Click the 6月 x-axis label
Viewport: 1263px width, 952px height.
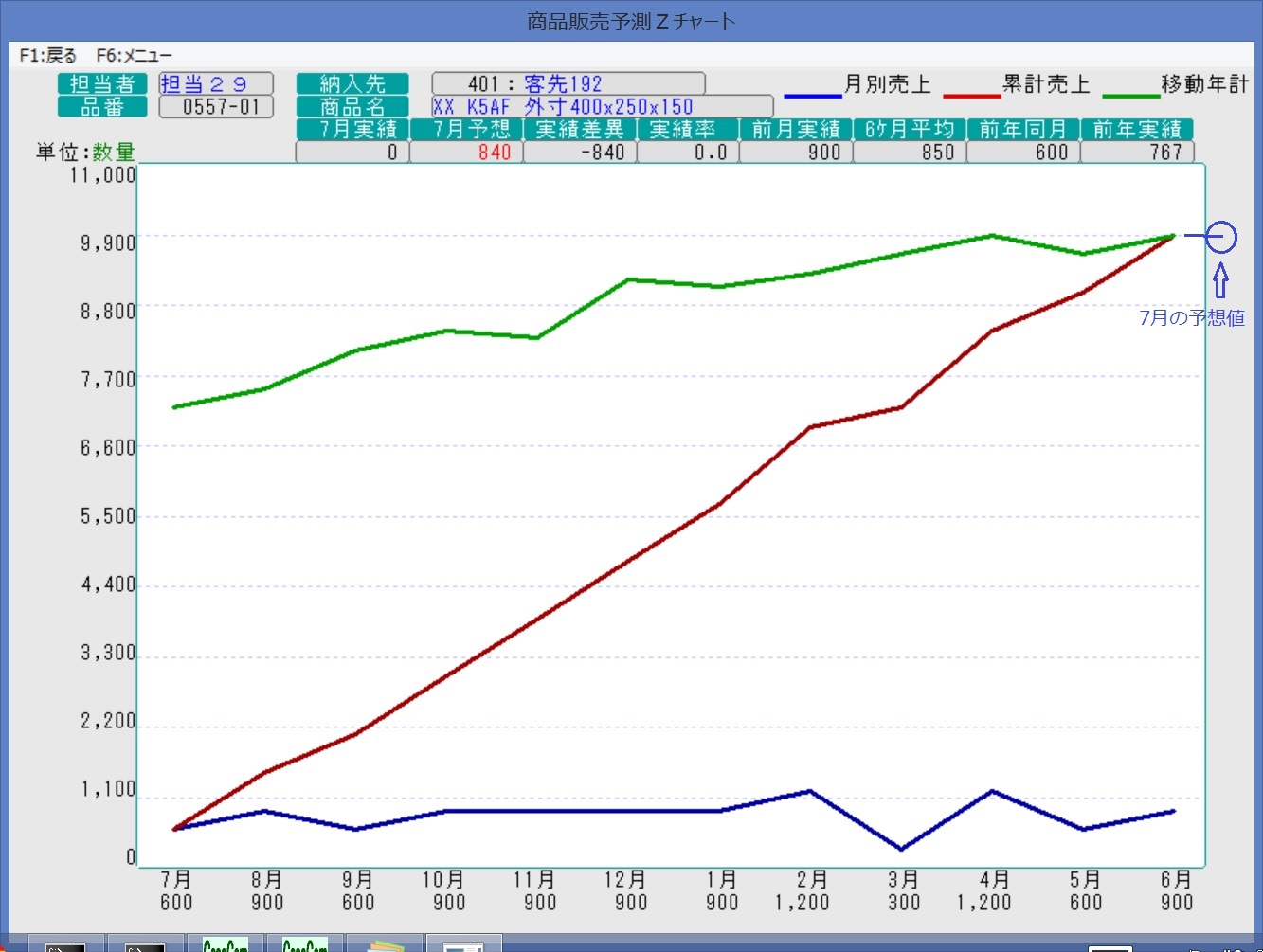tap(1177, 880)
